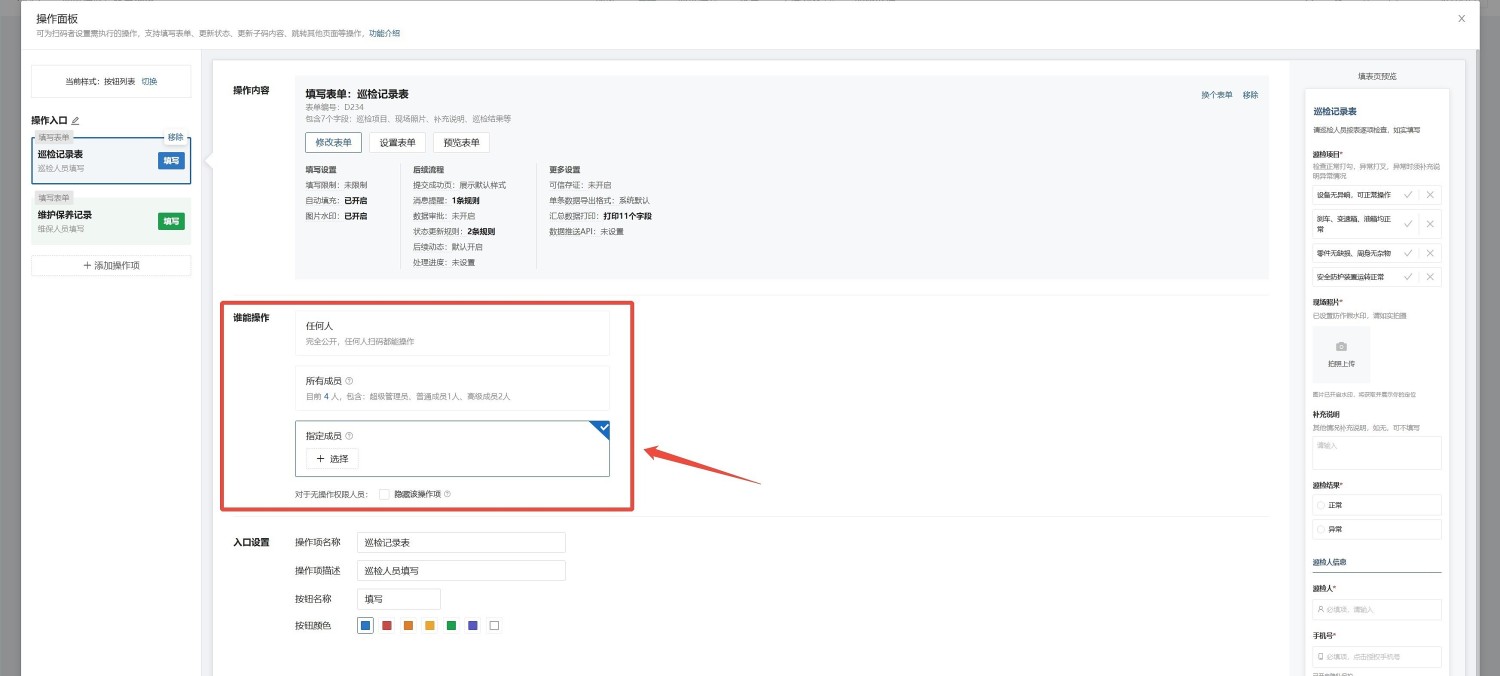This screenshot has width=1500, height=676.
Task: Click the help icon beside 隐藏该操作项
Action: click(447, 494)
